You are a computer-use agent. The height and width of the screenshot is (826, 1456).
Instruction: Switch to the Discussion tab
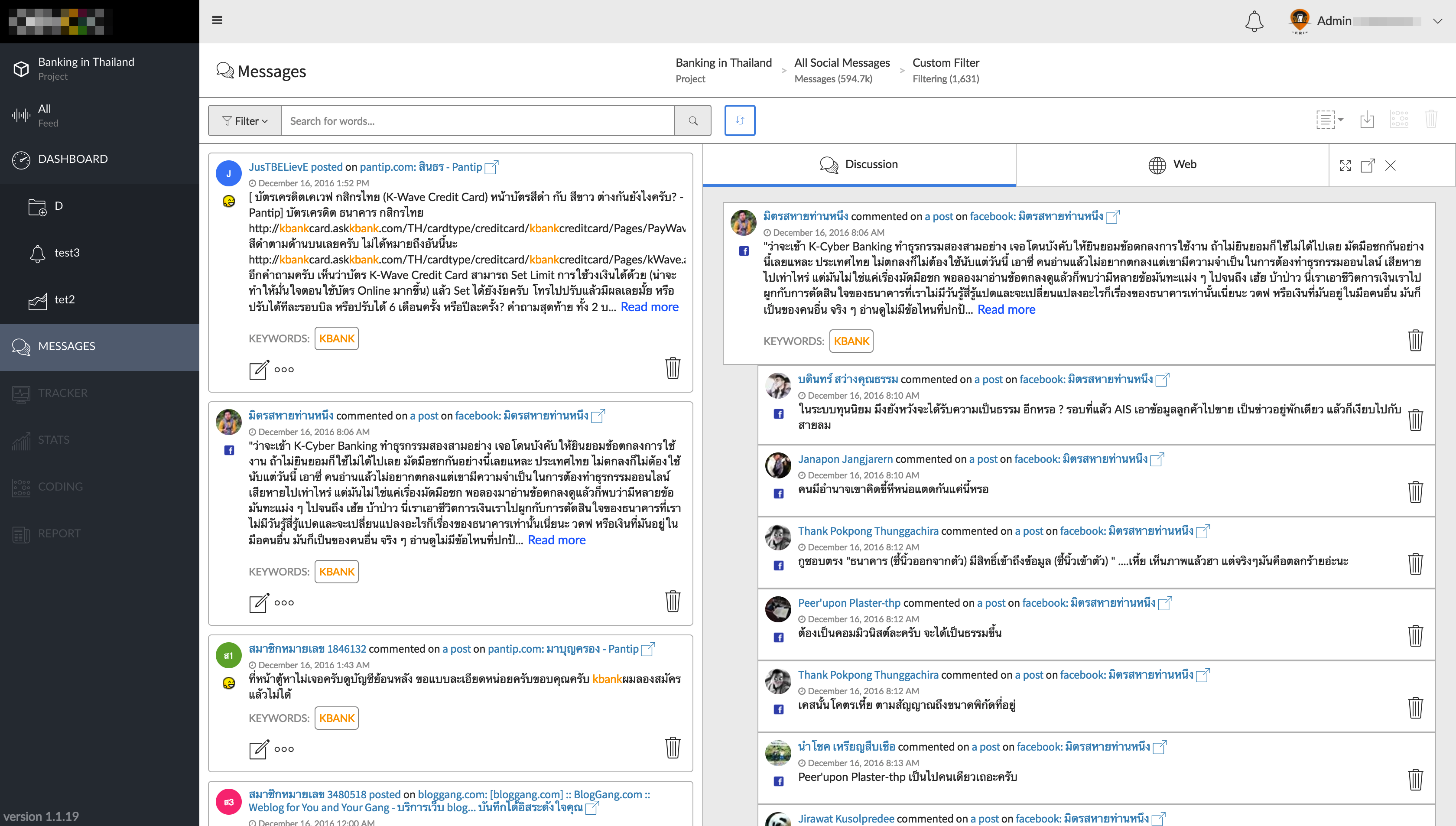pyautogui.click(x=859, y=165)
